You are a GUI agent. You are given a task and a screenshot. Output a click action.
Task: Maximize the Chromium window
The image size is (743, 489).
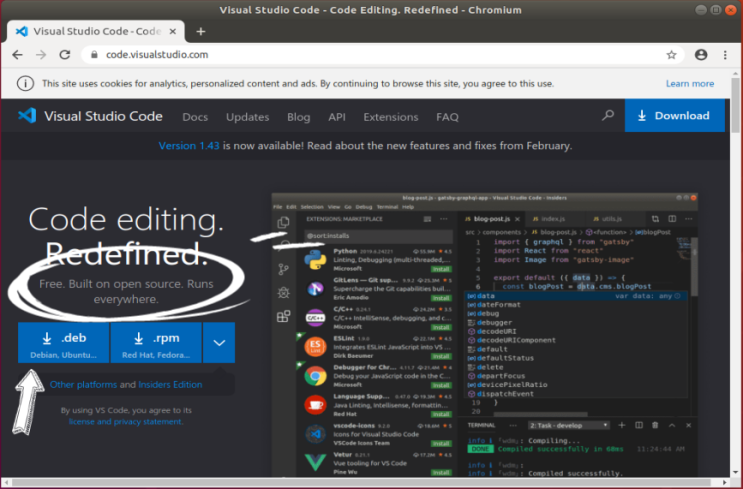[x=716, y=10]
